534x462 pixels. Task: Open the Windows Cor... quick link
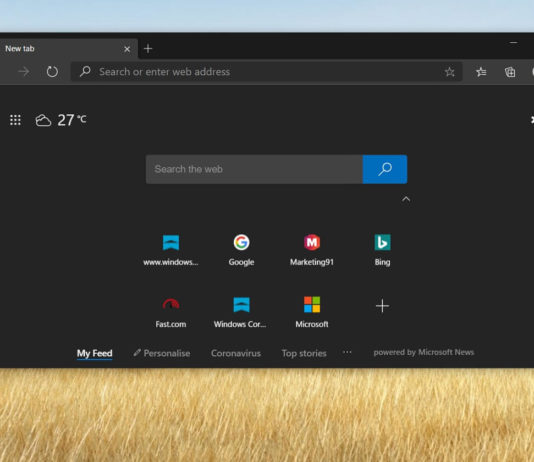(x=240, y=312)
